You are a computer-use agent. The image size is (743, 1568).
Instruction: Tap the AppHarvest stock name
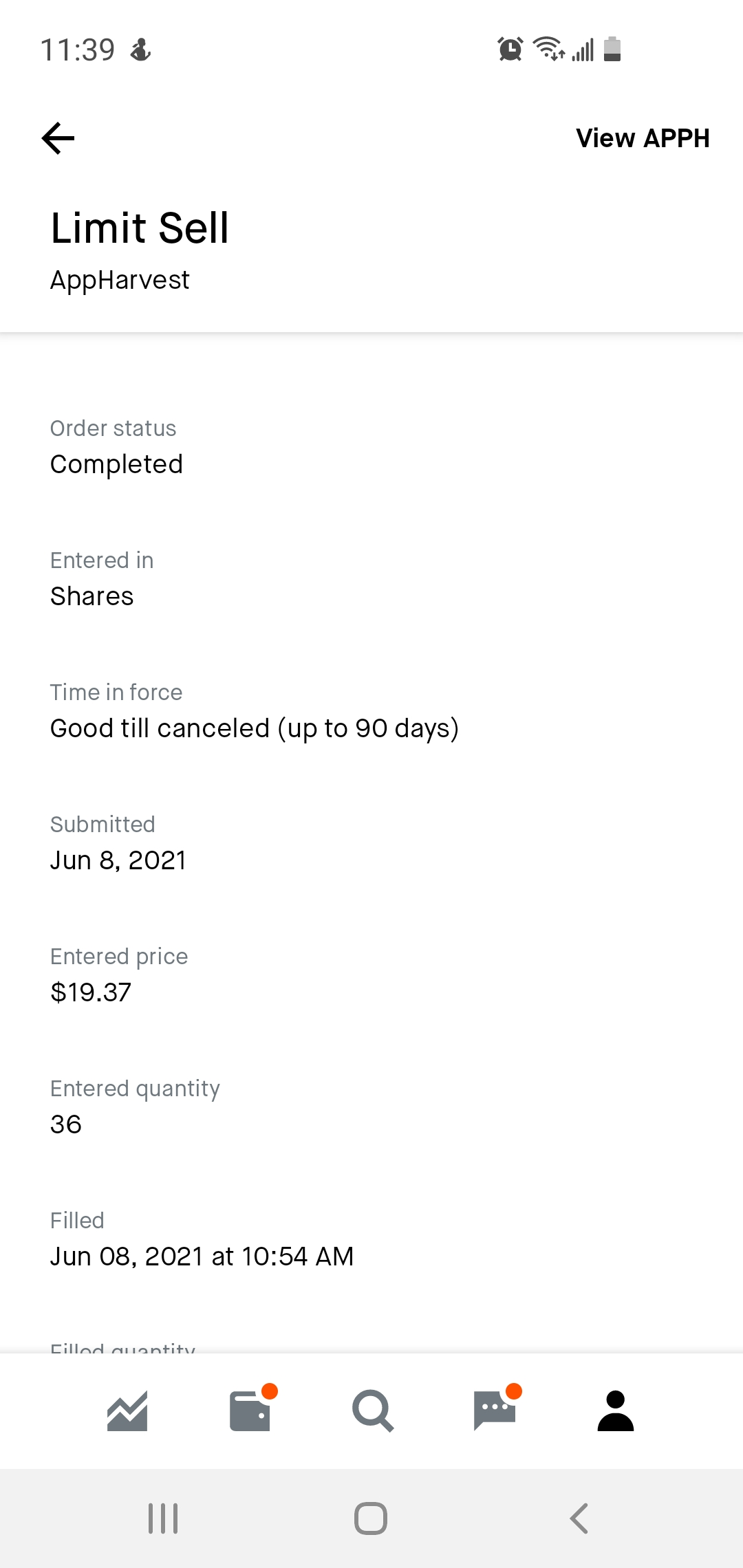click(120, 280)
